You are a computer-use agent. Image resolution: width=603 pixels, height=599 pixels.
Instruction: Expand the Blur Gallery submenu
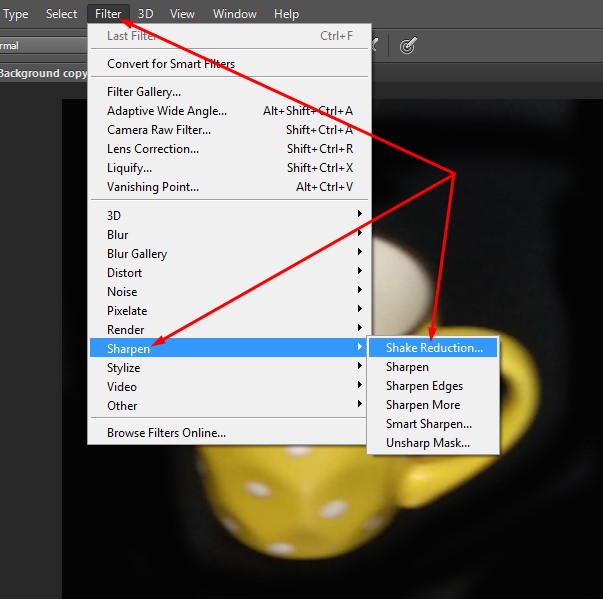(x=230, y=253)
